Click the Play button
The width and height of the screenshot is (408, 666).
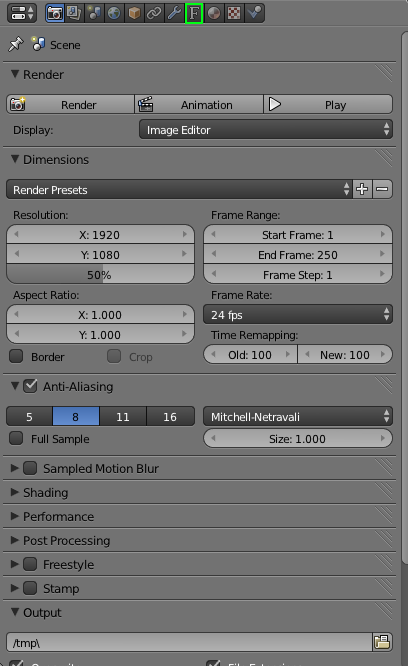(x=328, y=104)
